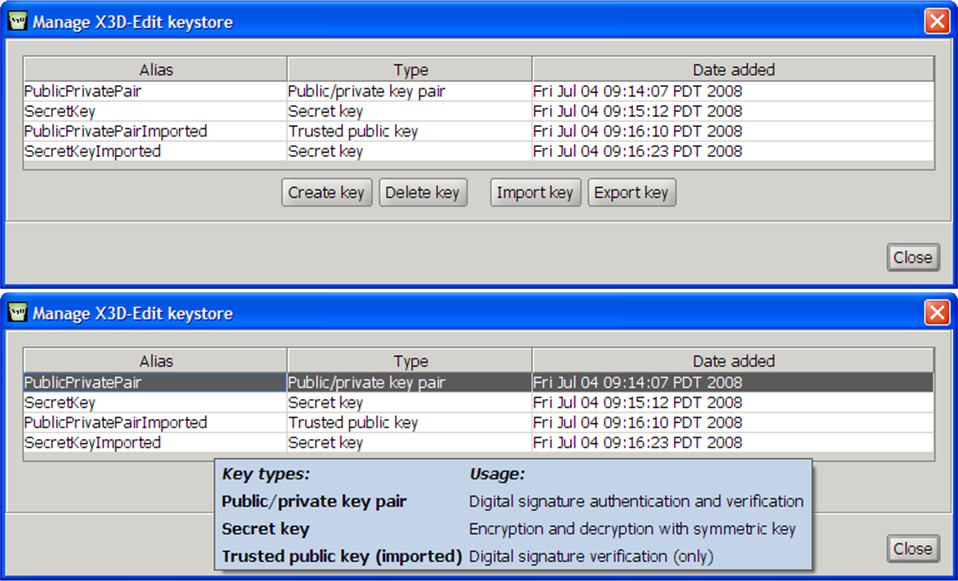Click the Close button in the lower dialog
The width and height of the screenshot is (958, 581).
912,549
